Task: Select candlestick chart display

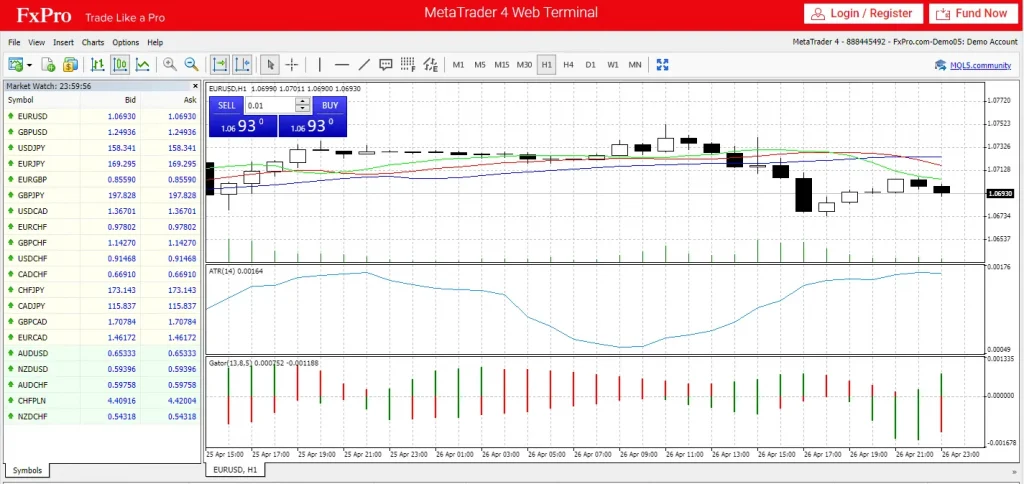Action: [120, 65]
